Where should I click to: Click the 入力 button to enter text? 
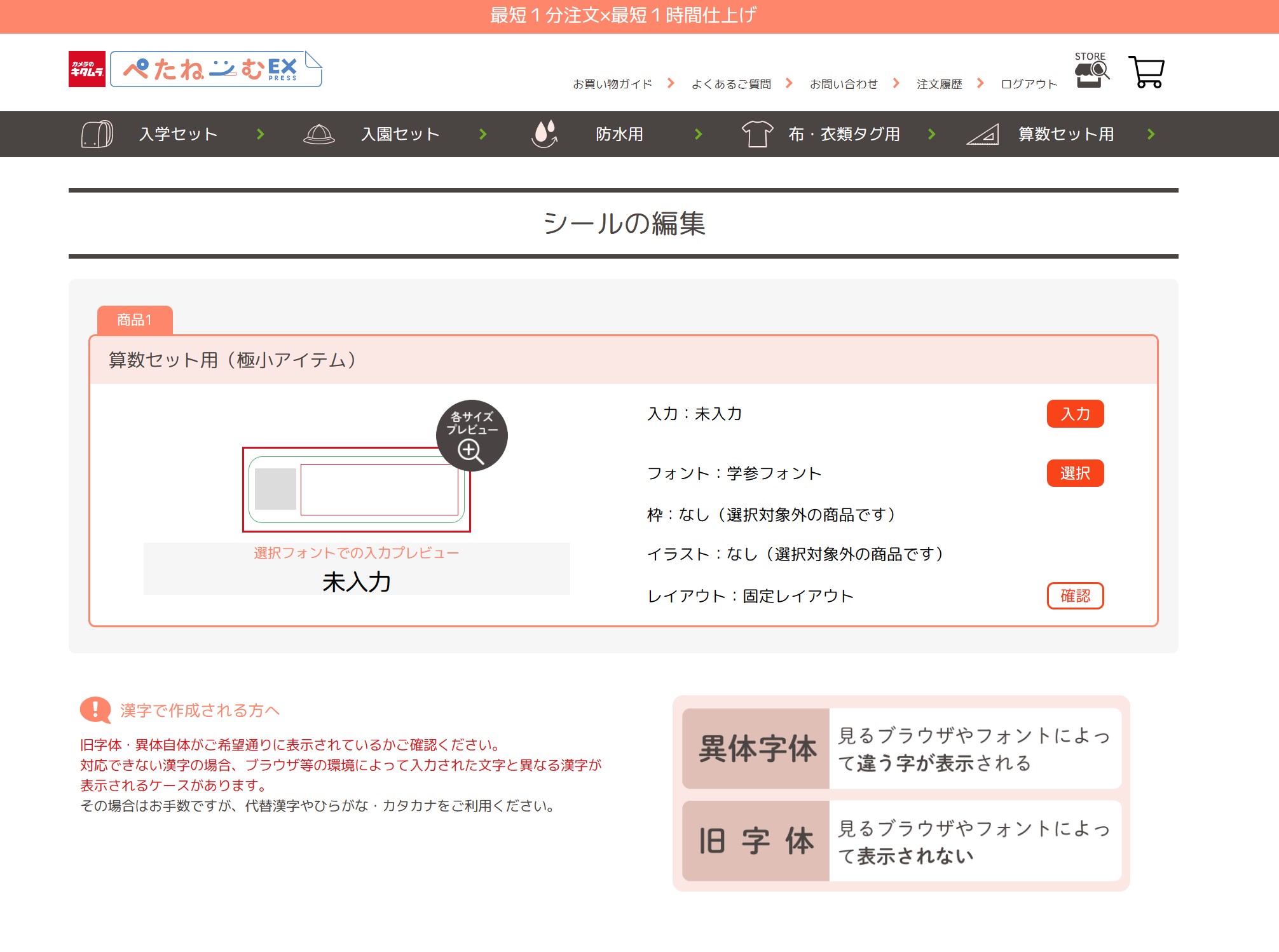point(1076,414)
